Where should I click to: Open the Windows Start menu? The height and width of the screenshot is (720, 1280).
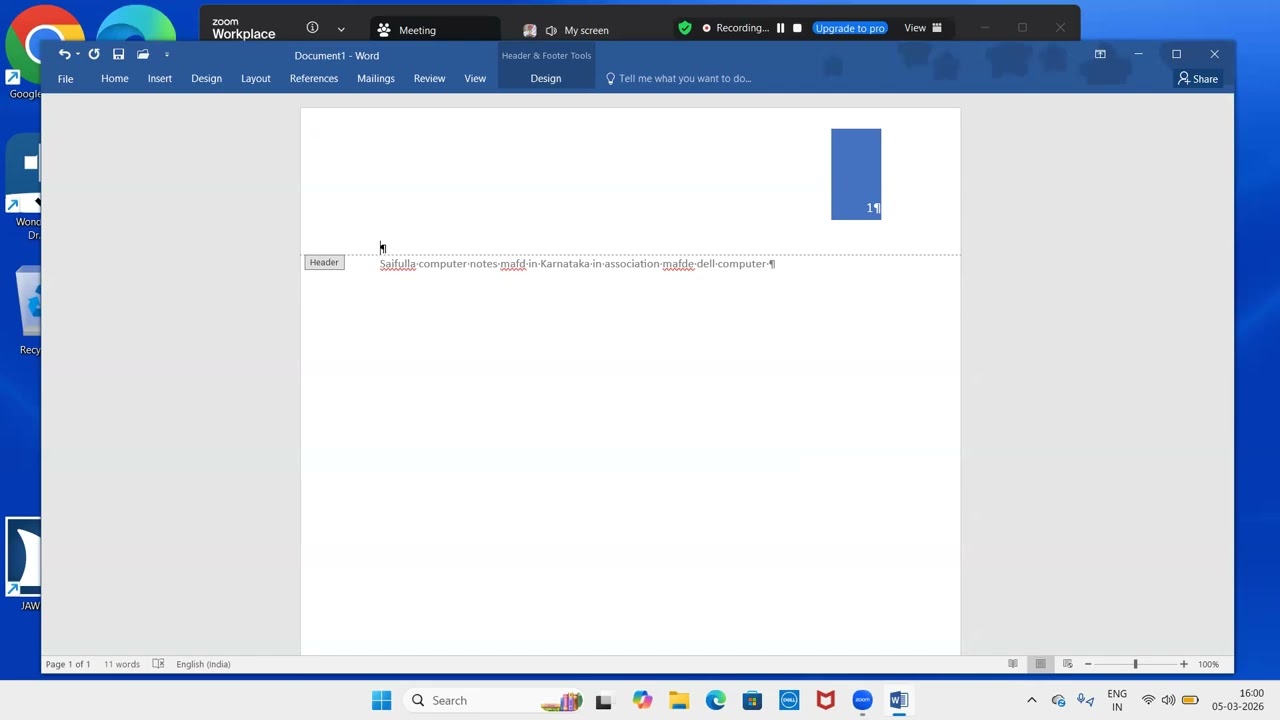(x=382, y=701)
